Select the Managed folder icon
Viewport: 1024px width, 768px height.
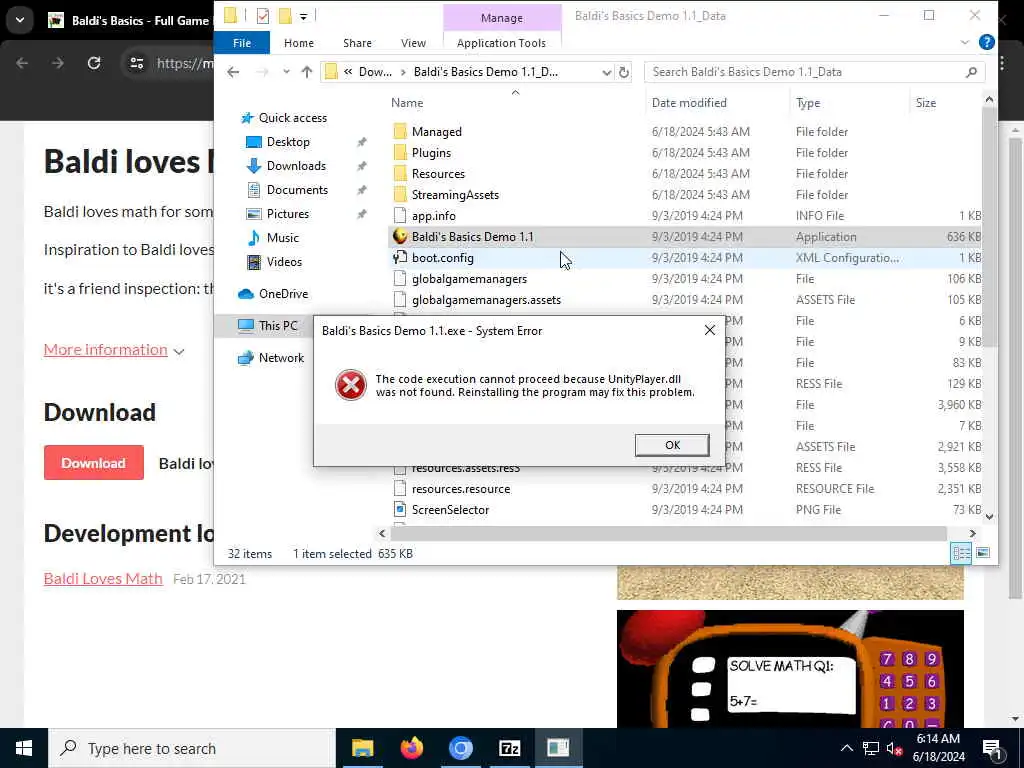(x=400, y=132)
